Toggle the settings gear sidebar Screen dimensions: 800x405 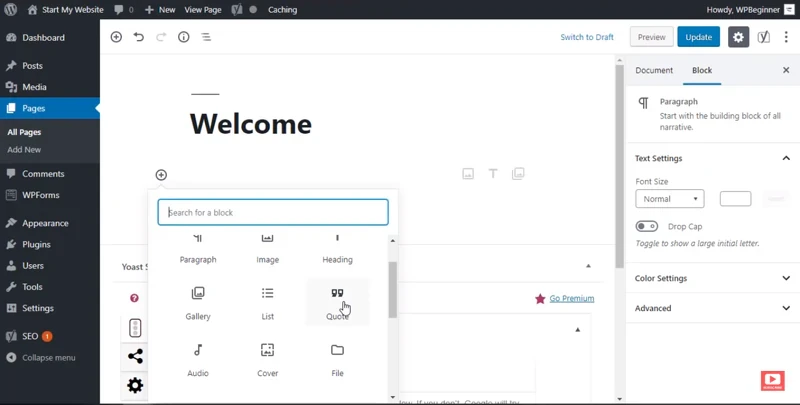point(738,37)
